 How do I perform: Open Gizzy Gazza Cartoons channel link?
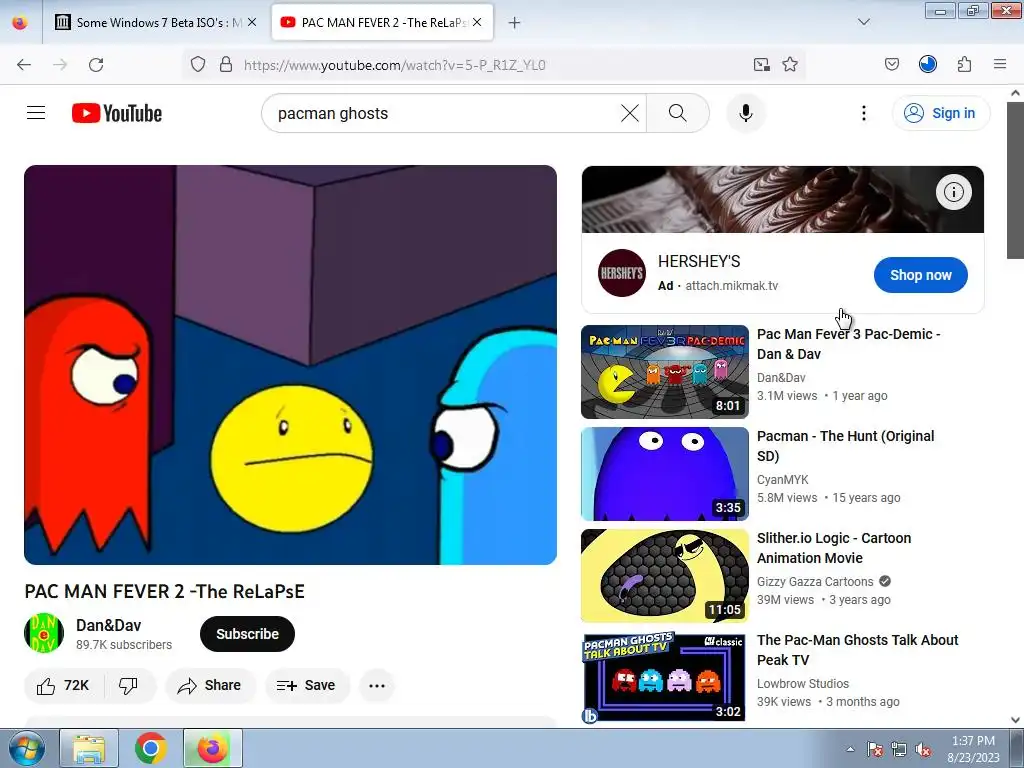coord(815,581)
